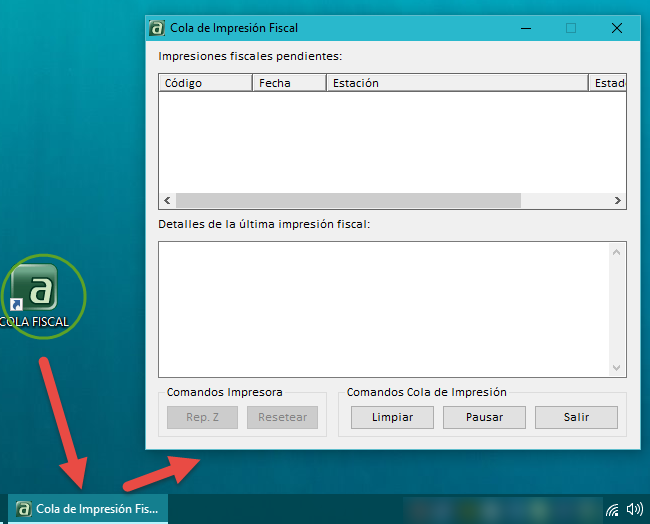Screen dimensions: 650x524
Task: Open the network icon in the system tray
Action: [x=612, y=509]
